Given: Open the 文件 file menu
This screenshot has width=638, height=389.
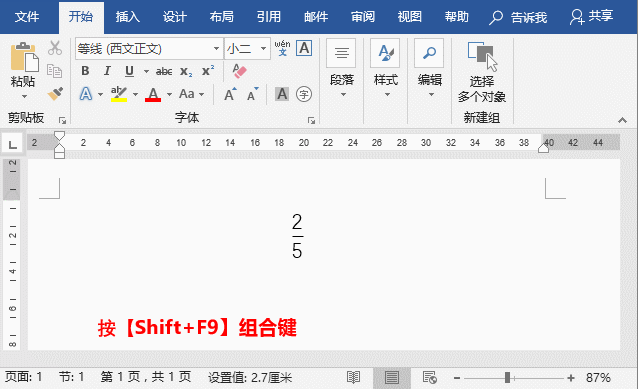Looking at the screenshot, I should tap(27, 17).
